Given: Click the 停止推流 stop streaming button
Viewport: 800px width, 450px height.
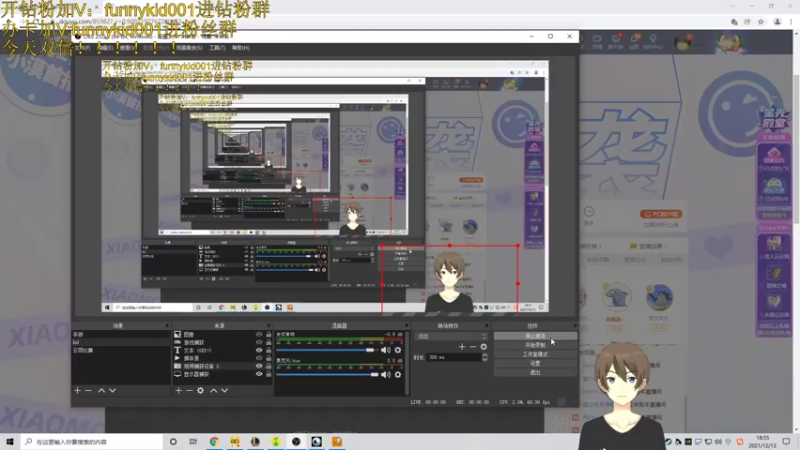Looking at the screenshot, I should pos(535,336).
